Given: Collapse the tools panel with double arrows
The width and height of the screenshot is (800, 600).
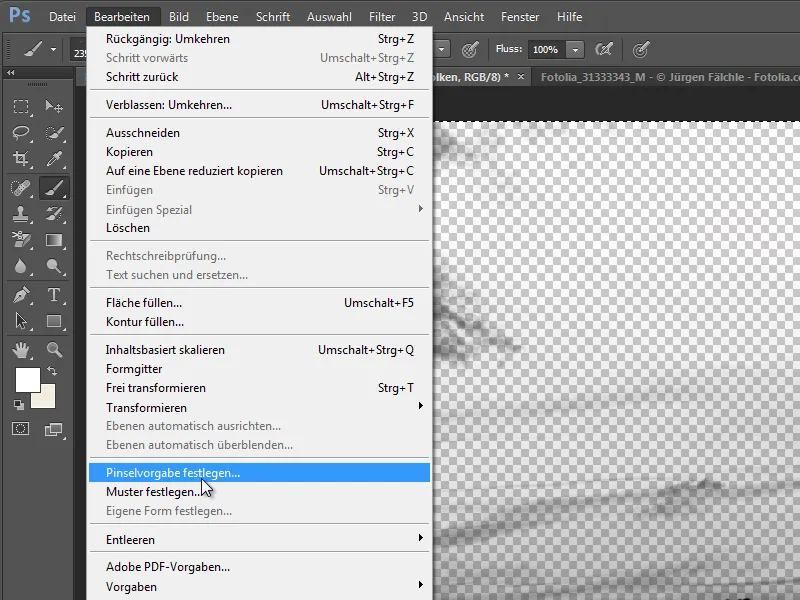Looking at the screenshot, I should pyautogui.click(x=11, y=73).
